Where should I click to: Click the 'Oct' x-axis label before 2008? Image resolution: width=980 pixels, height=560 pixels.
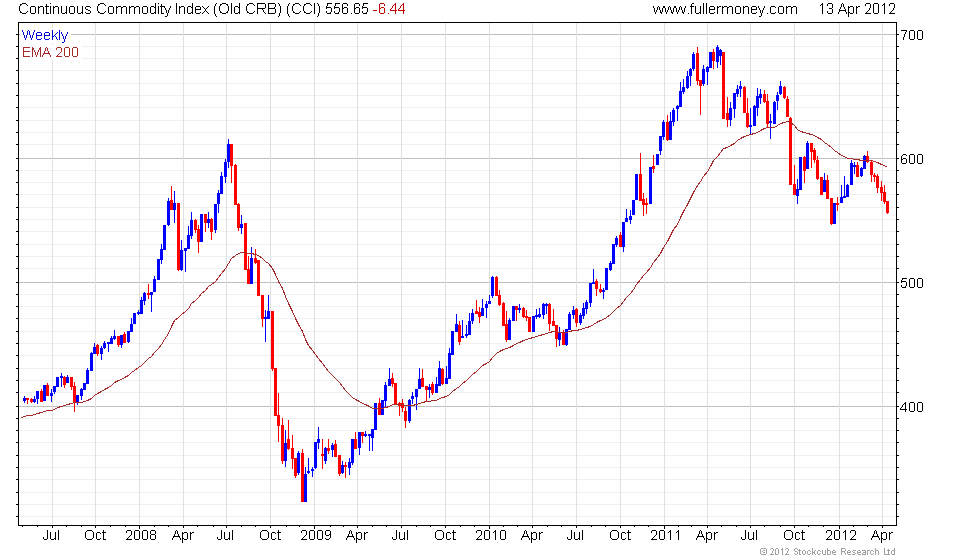[x=95, y=536]
